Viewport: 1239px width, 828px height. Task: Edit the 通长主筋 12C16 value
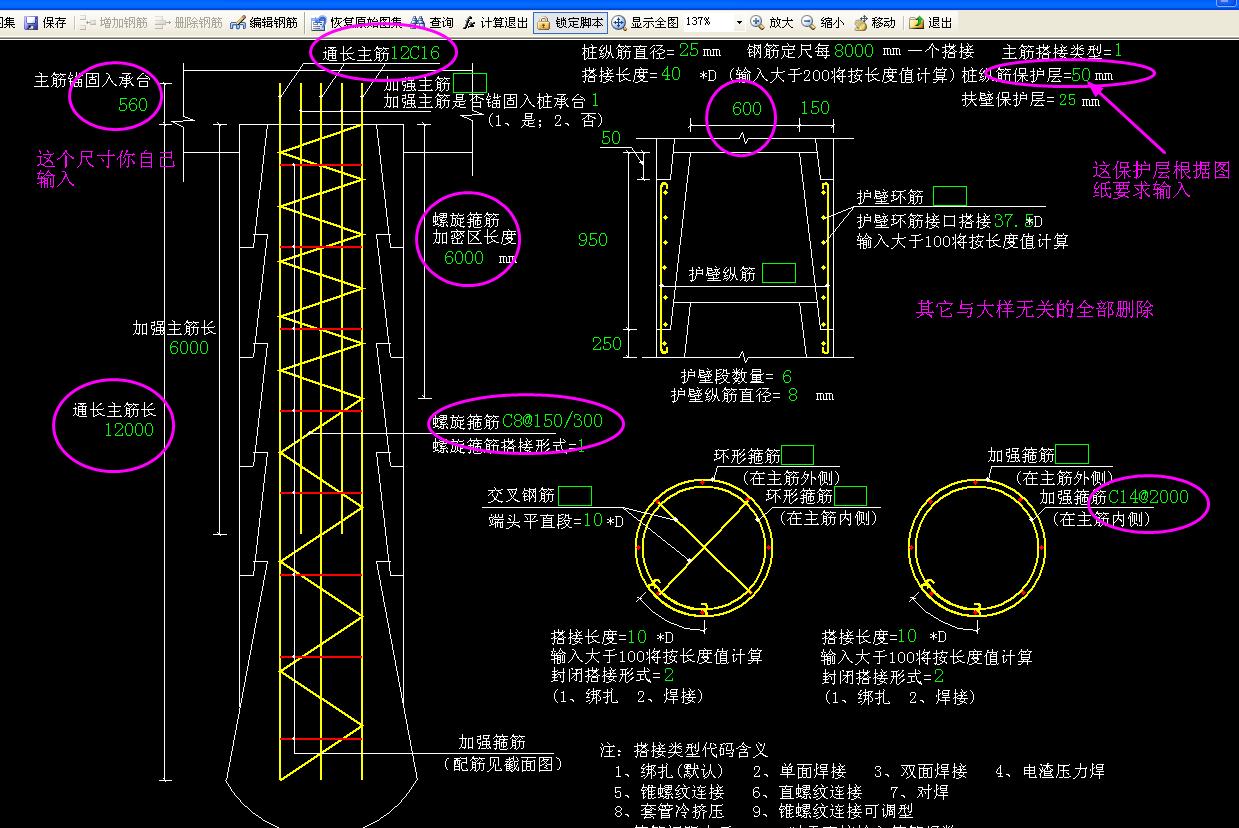click(415, 54)
